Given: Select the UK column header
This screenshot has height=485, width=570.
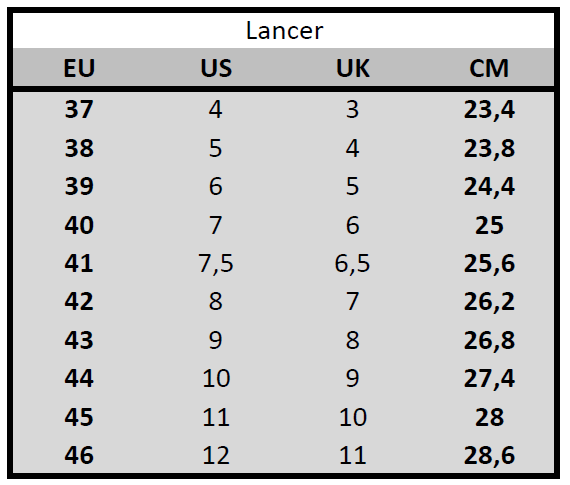Looking at the screenshot, I should pos(353,68).
